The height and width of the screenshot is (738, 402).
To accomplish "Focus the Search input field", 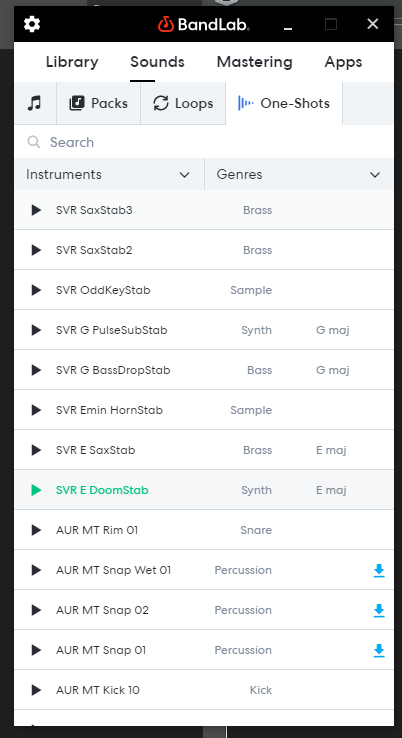I will [x=204, y=142].
